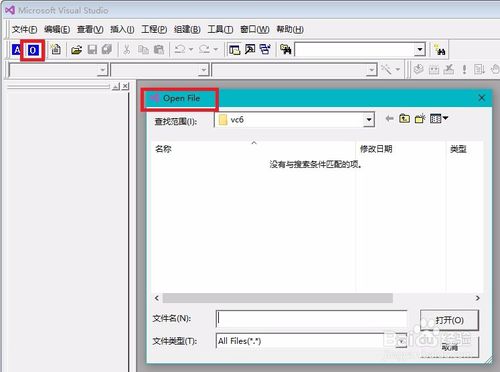Expand the first class combo box

coord(102,70)
